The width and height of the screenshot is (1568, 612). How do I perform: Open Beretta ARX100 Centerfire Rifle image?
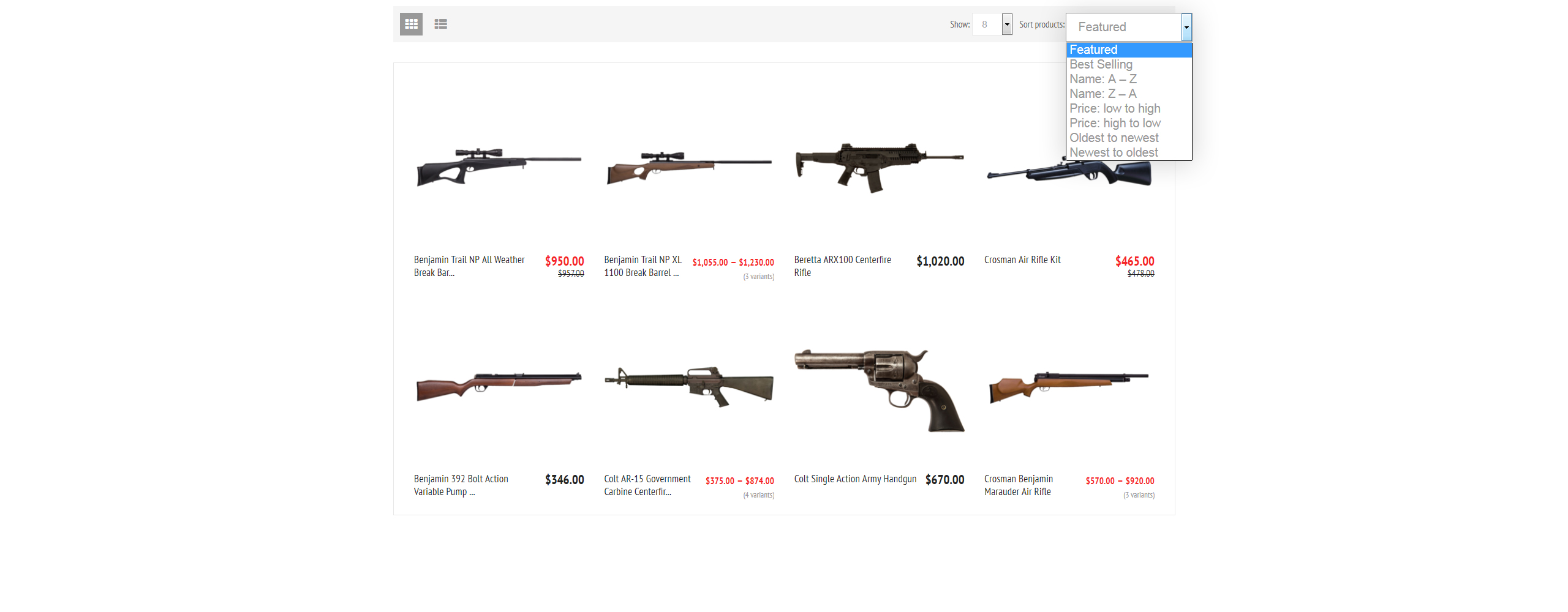click(x=879, y=168)
